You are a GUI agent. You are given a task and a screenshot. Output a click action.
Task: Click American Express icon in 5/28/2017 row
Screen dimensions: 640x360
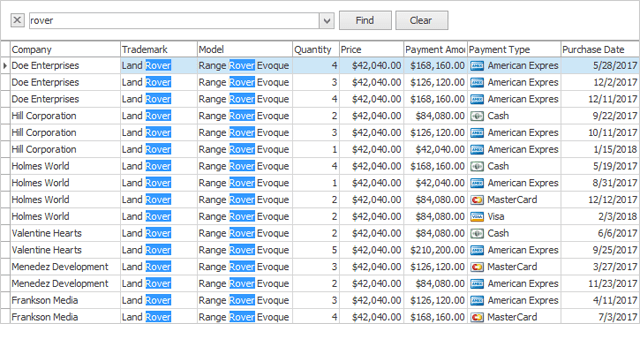coord(477,66)
